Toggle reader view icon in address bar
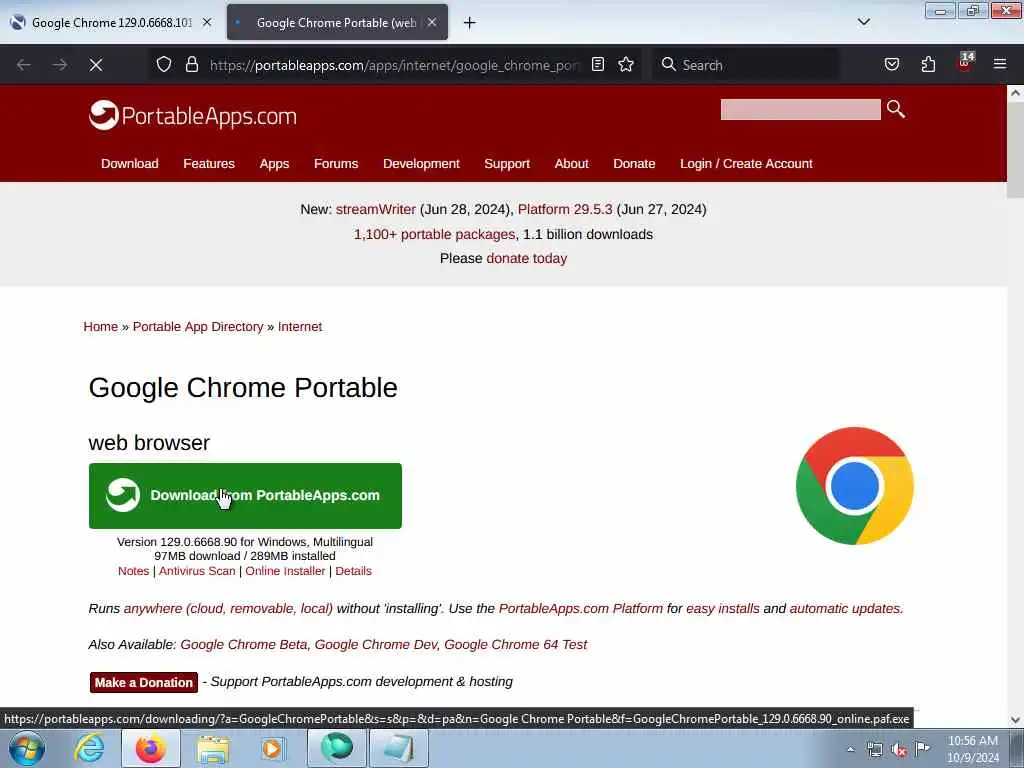The image size is (1024, 768). (x=598, y=64)
